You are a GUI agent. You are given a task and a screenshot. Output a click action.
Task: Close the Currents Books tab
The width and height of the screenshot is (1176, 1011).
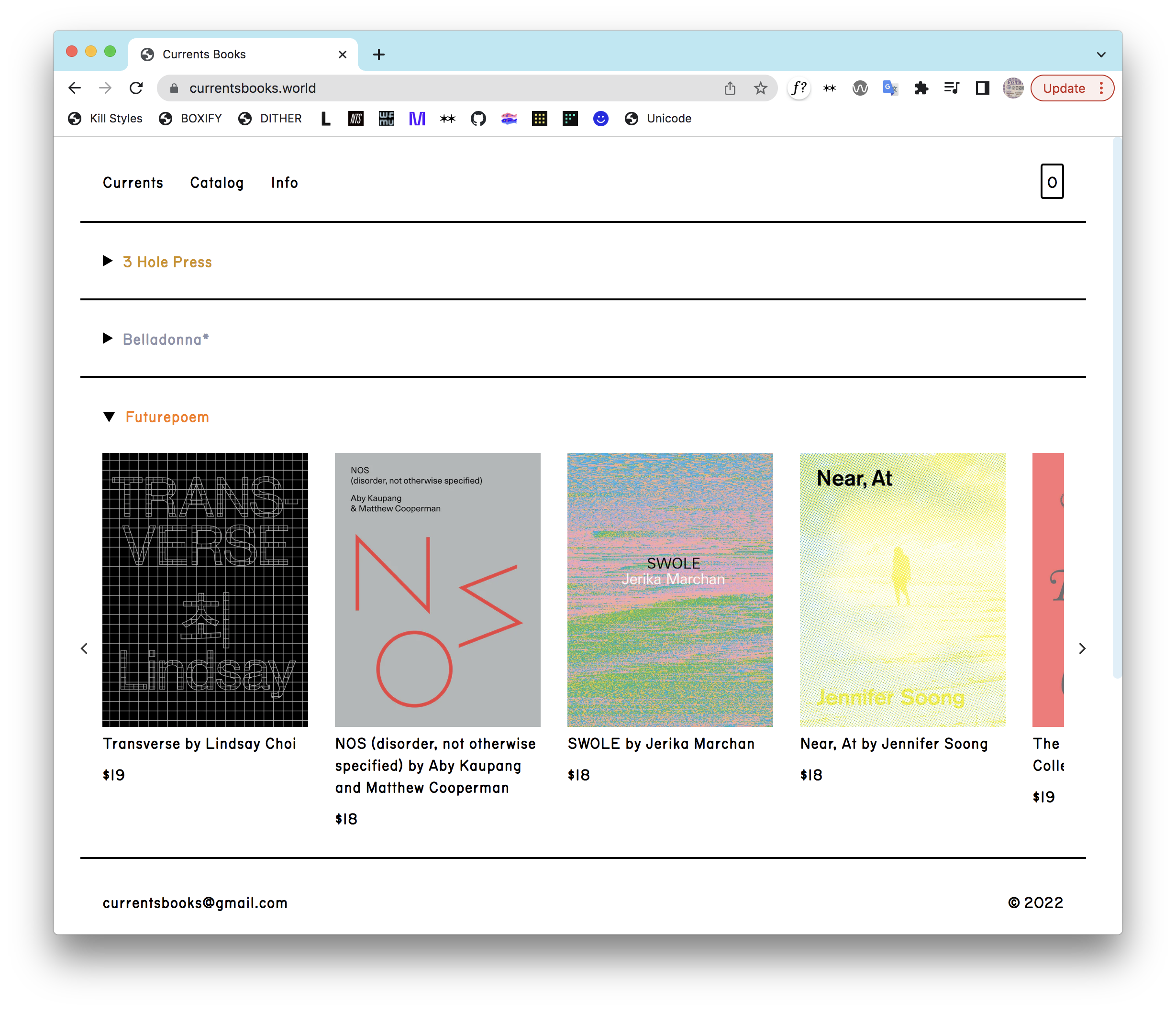[x=342, y=55]
